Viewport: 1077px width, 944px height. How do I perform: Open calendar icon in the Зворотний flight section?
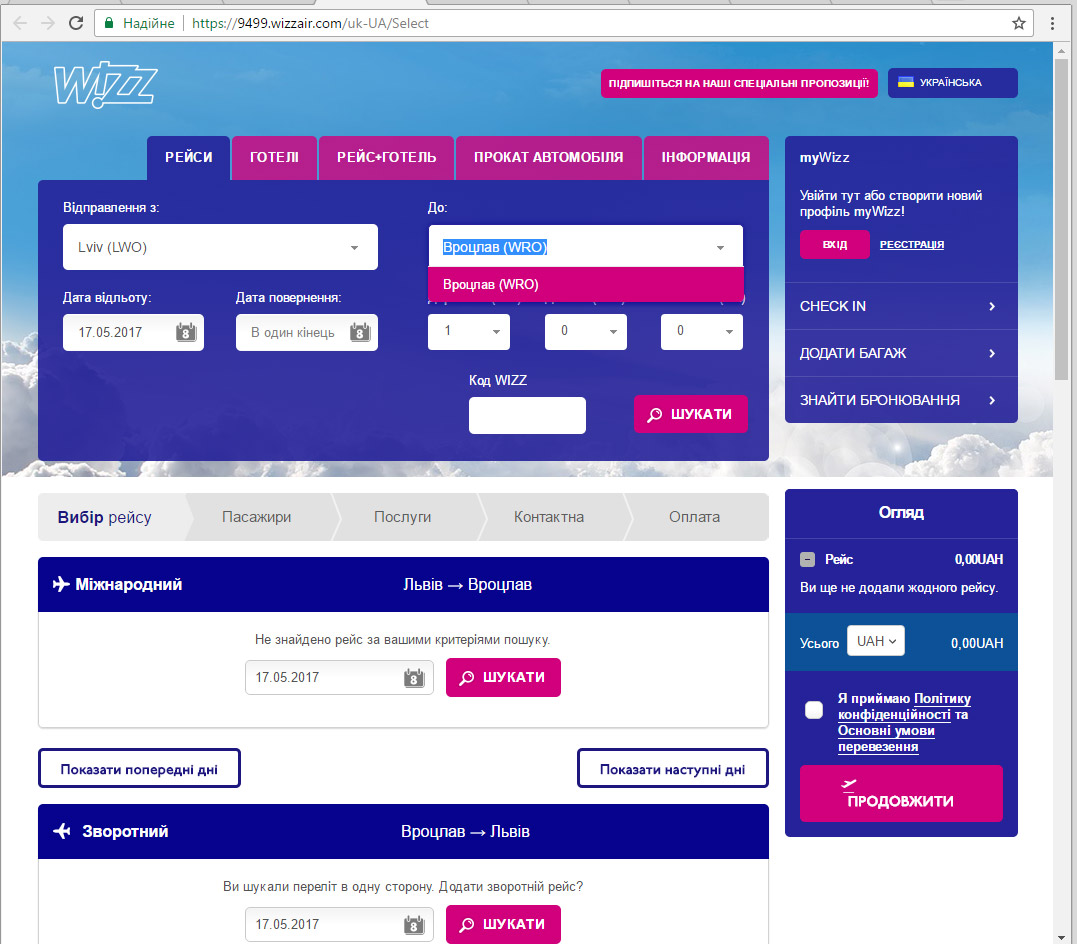coord(413,925)
